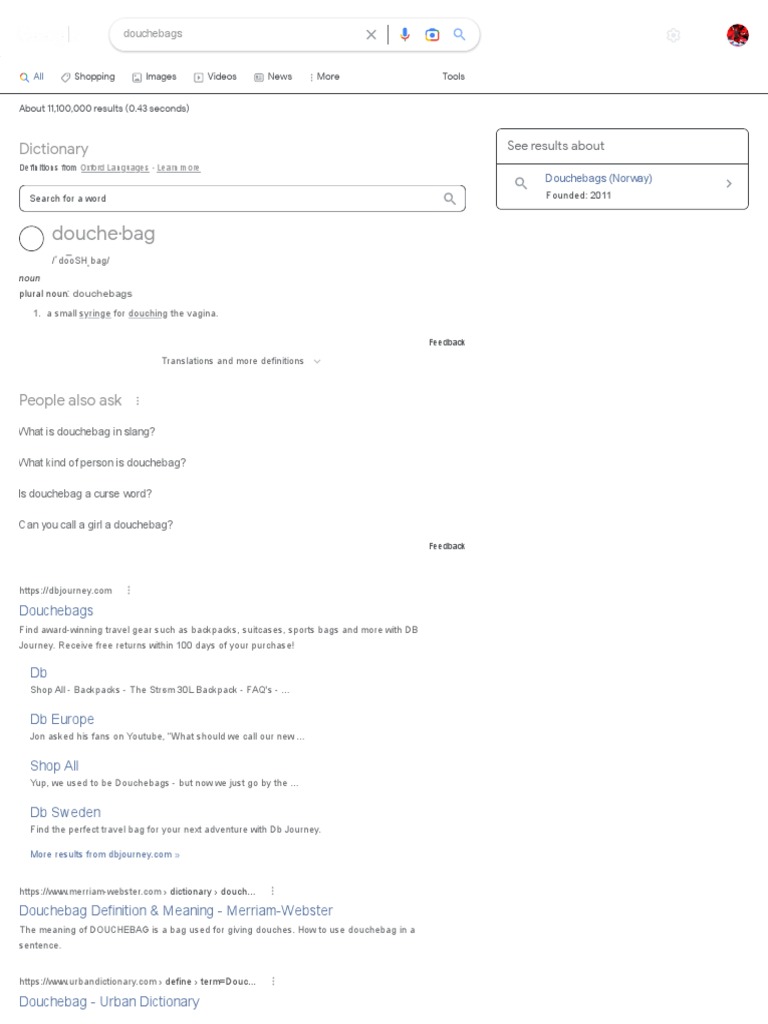
Task: Play pronunciation audio for douchebag
Action: [x=32, y=238]
